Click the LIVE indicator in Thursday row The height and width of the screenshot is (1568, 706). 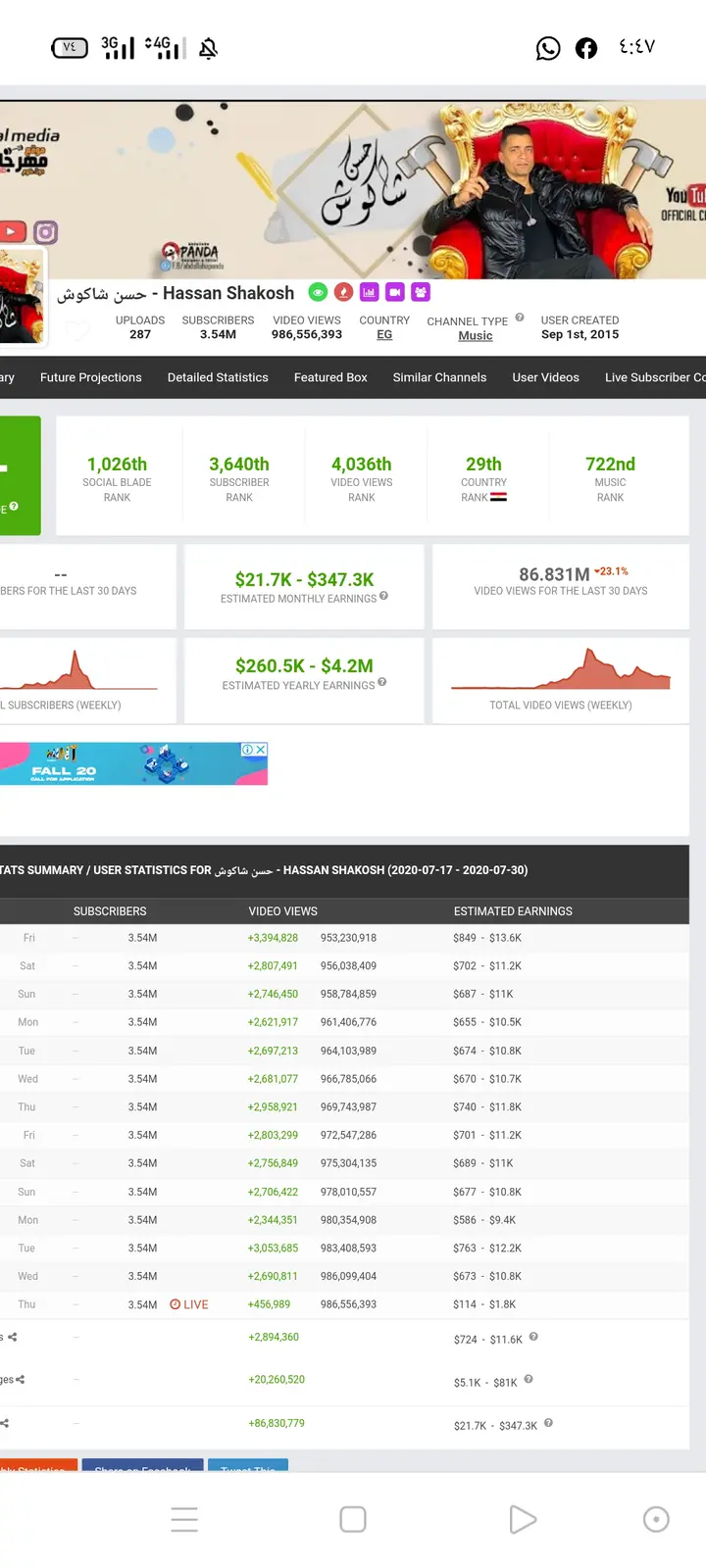189,1304
